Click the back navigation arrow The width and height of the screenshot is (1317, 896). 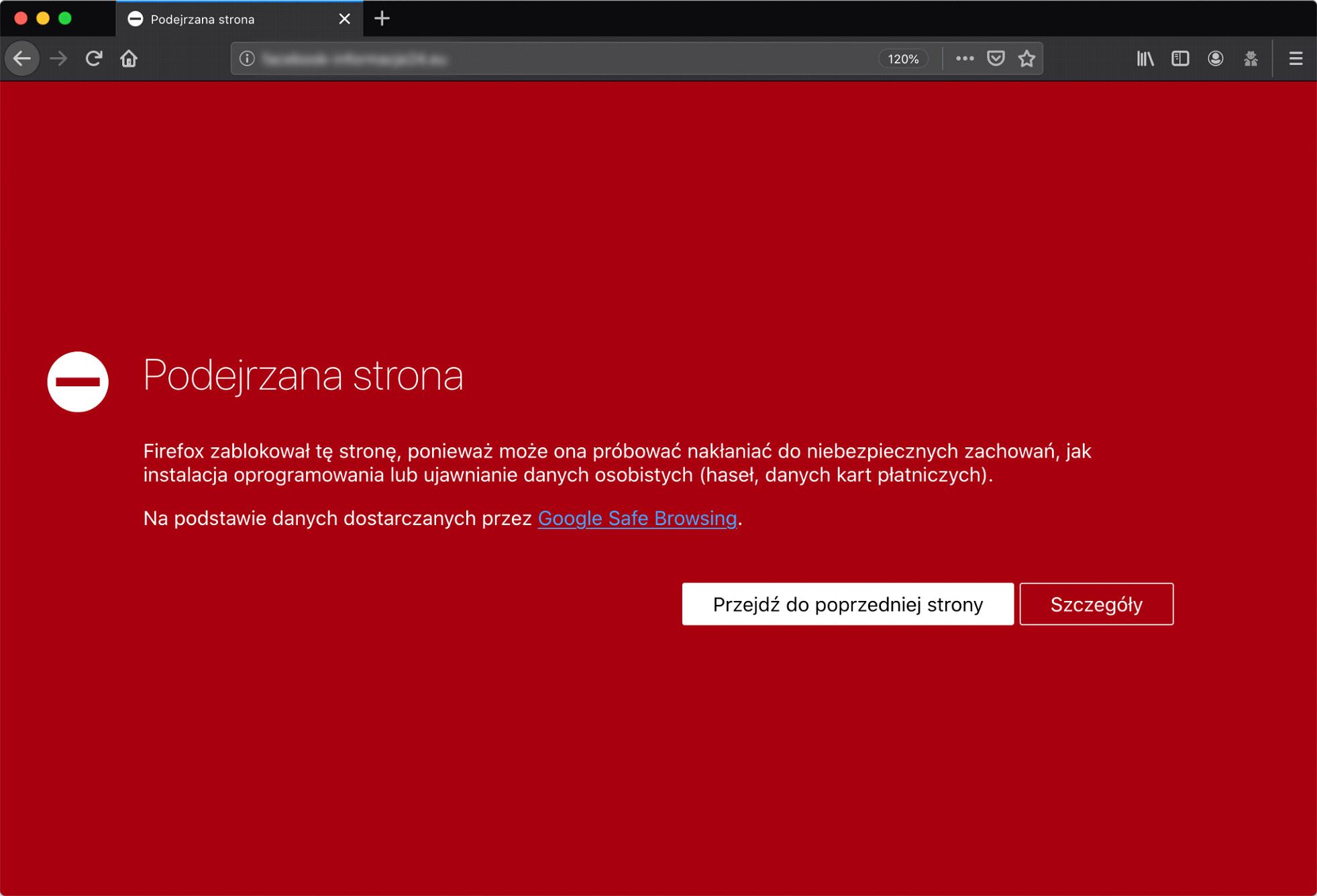[22, 59]
